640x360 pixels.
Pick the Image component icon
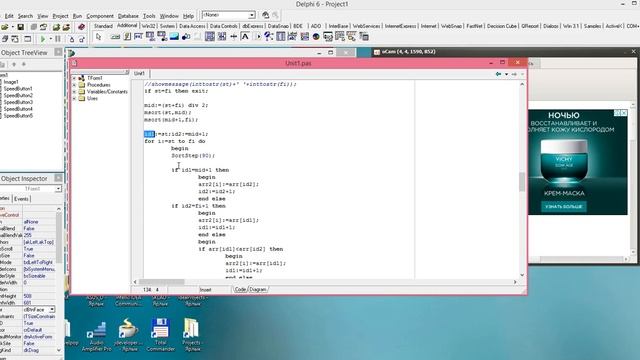tap(174, 37)
